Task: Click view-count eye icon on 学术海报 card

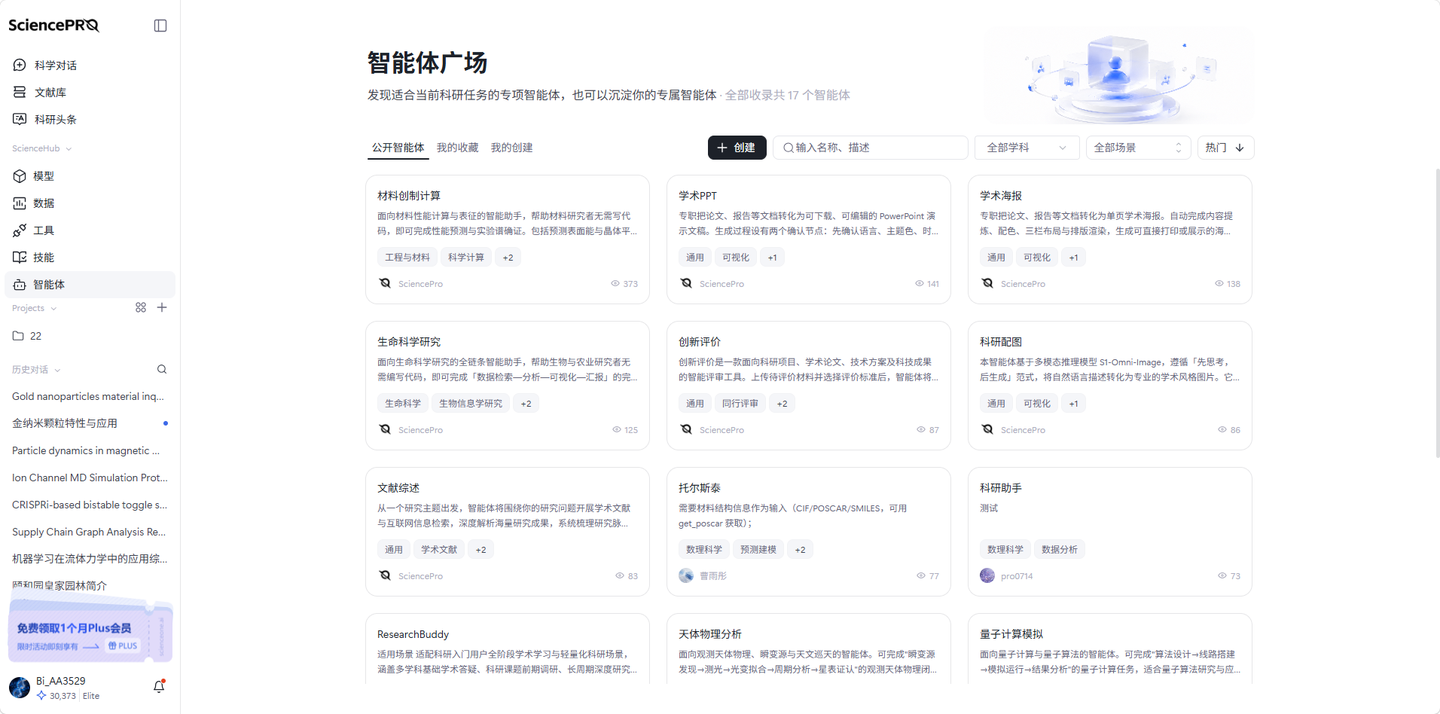Action: [1219, 284]
